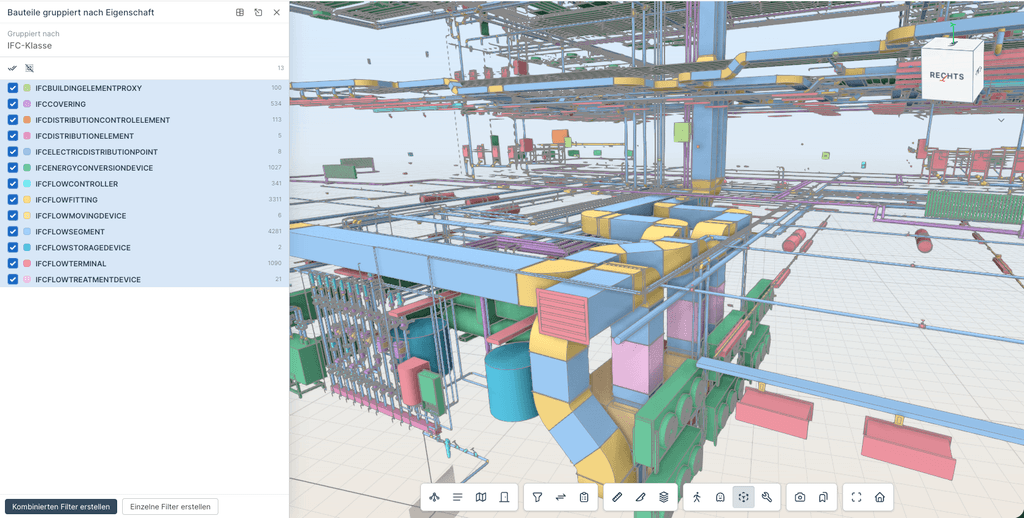Click the table grid icon in panel header
Image resolution: width=1024 pixels, height=518 pixels.
[240, 12]
